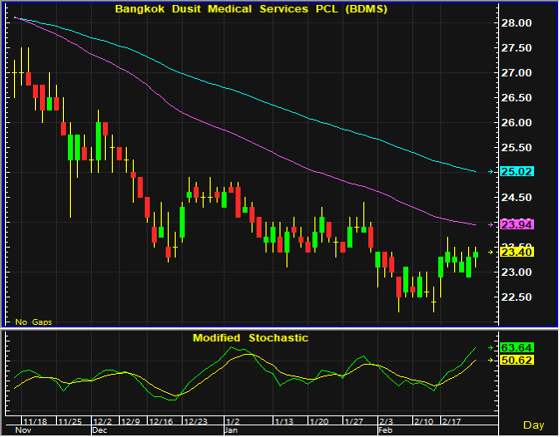Click the green arrow marker beside 63.64
The width and height of the screenshot is (560, 437).
[491, 347]
